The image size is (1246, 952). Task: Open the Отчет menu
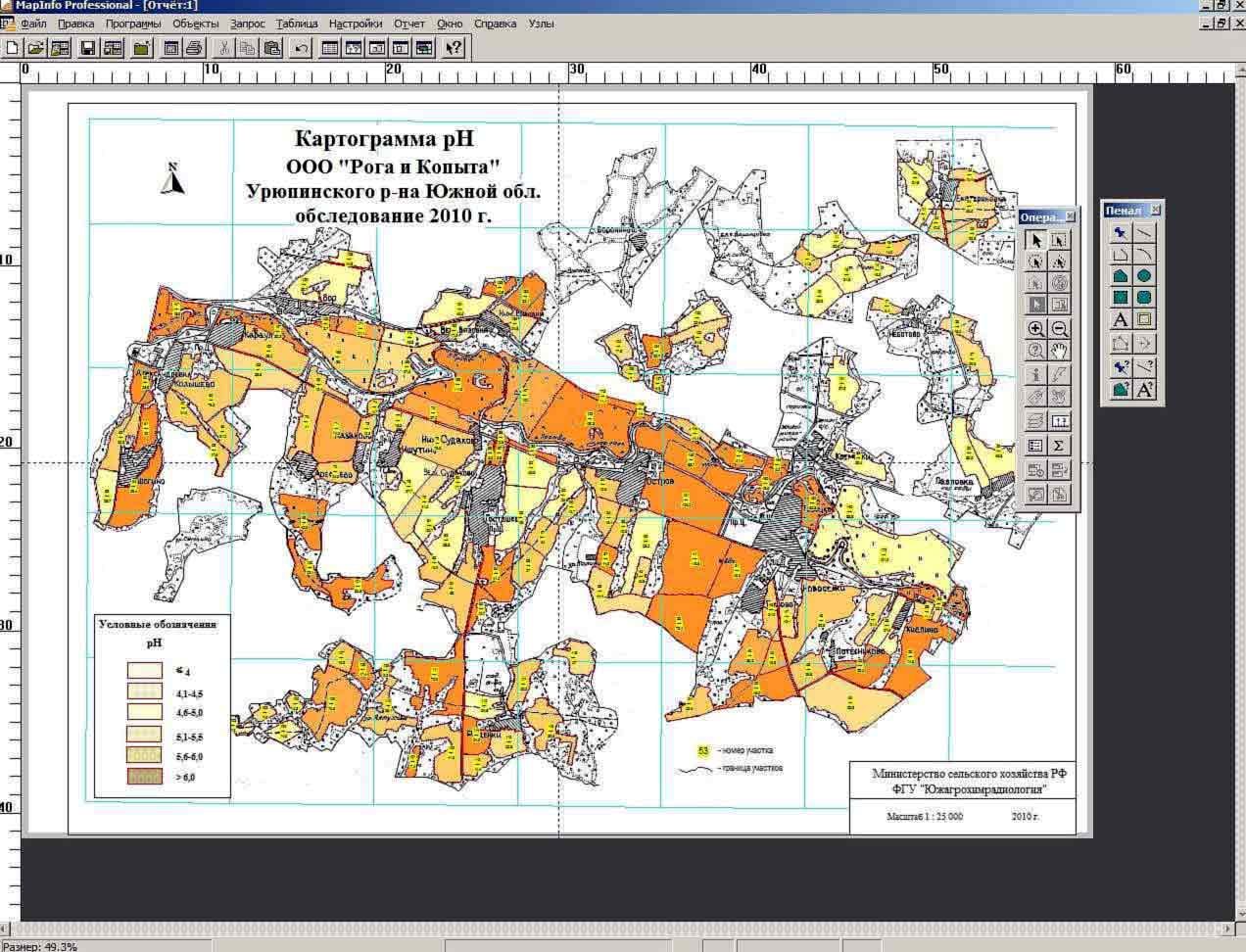(x=409, y=24)
